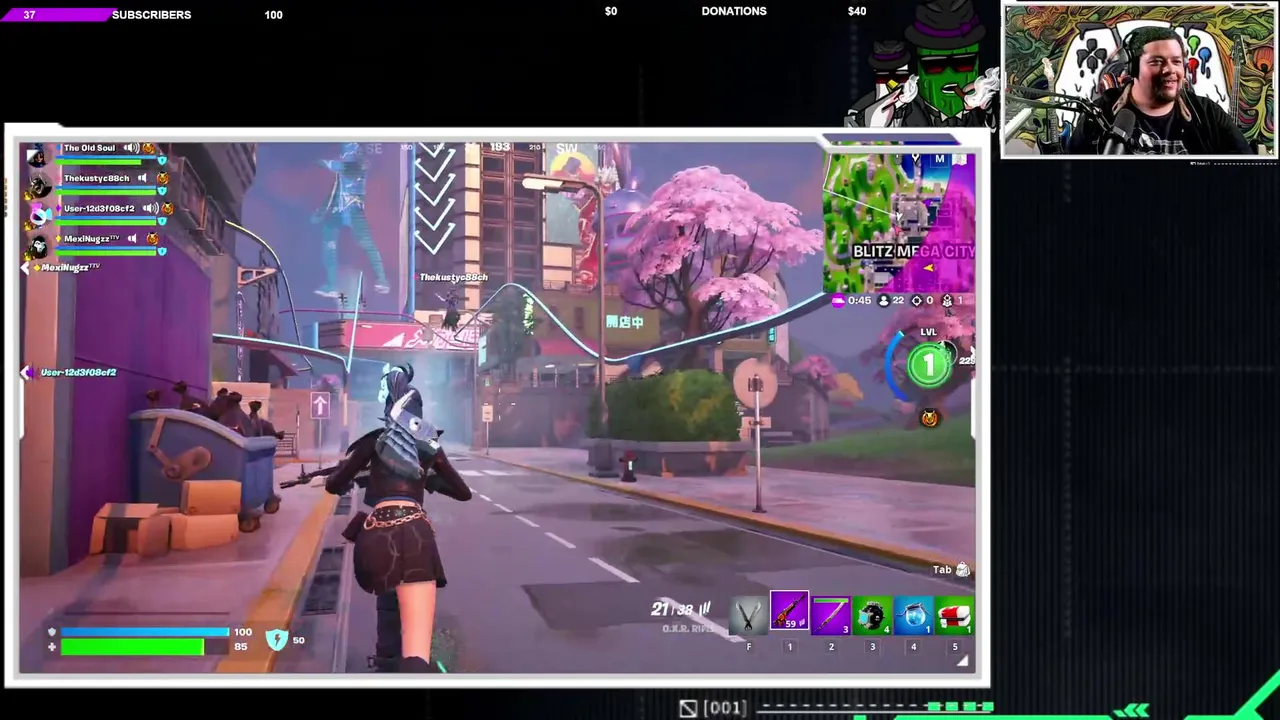Viewport: 1280px width, 720px height.
Task: Click the M map key icon on the minimap
Action: point(939,159)
